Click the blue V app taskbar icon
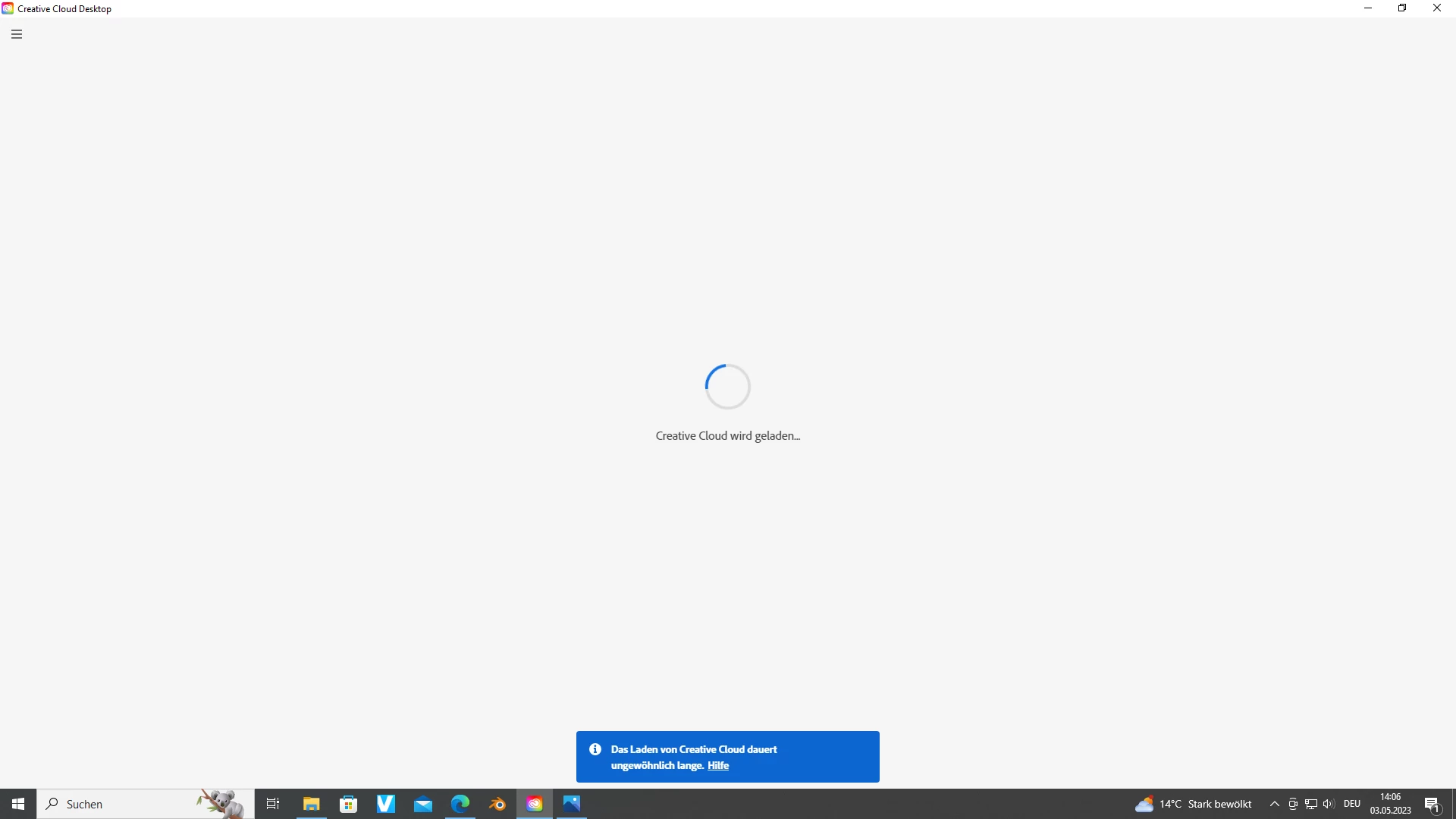This screenshot has height=819, width=1456. [386, 804]
